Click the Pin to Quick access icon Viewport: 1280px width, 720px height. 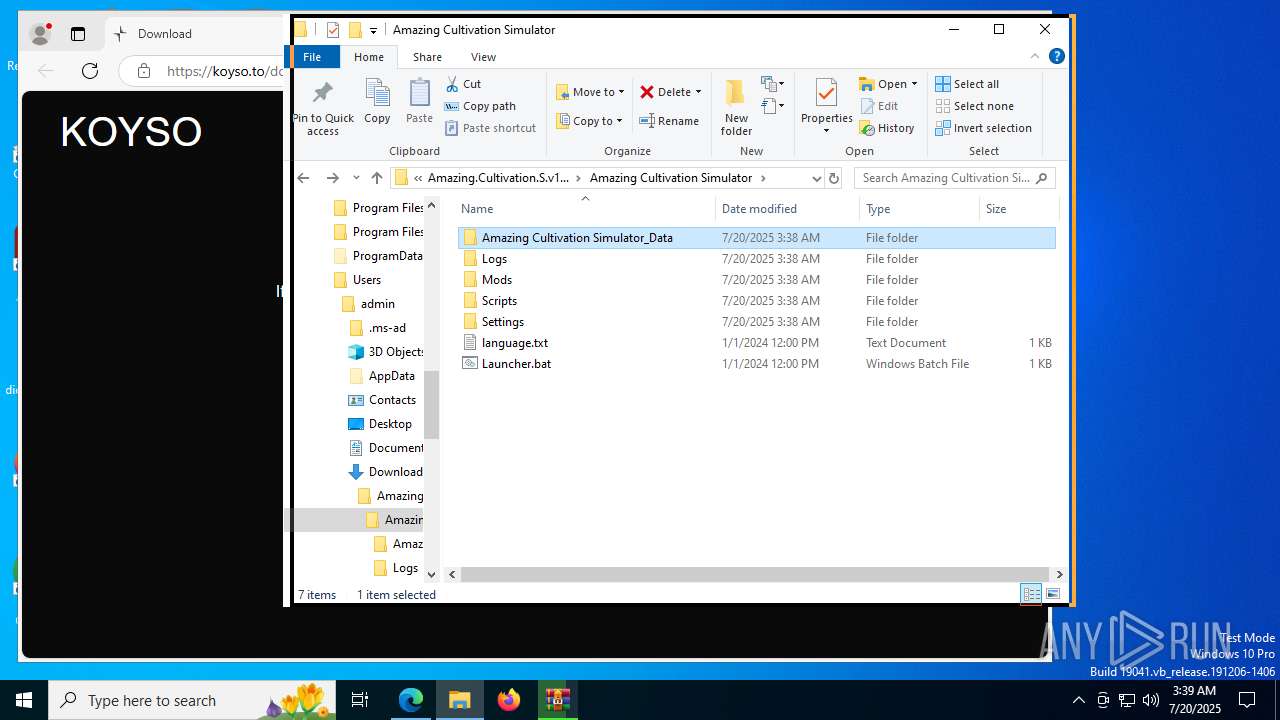point(322,108)
